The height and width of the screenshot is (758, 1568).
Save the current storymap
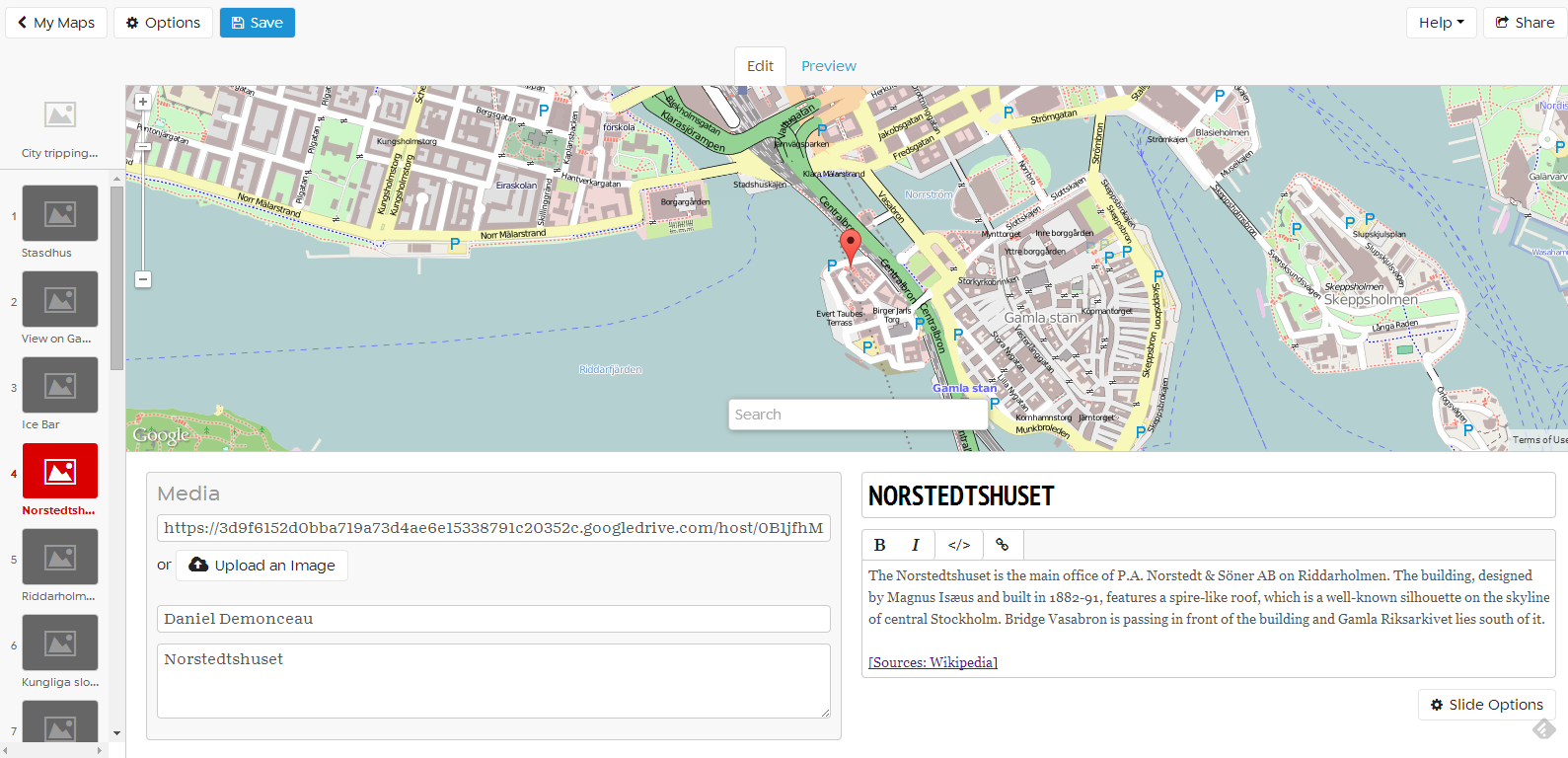(x=257, y=23)
